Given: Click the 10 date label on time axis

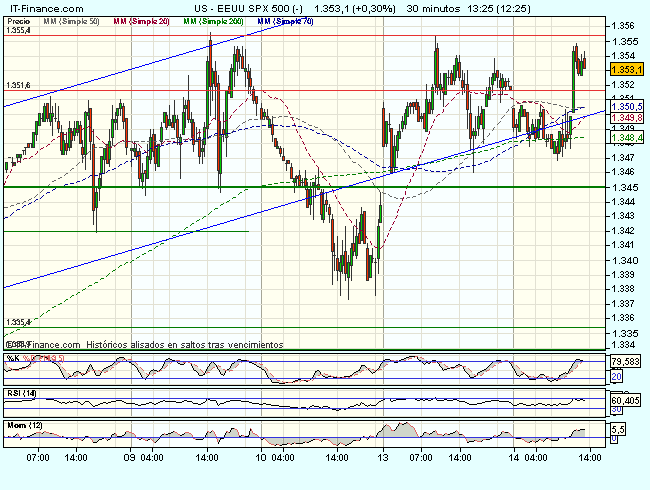Looking at the screenshot, I should coord(261,458).
